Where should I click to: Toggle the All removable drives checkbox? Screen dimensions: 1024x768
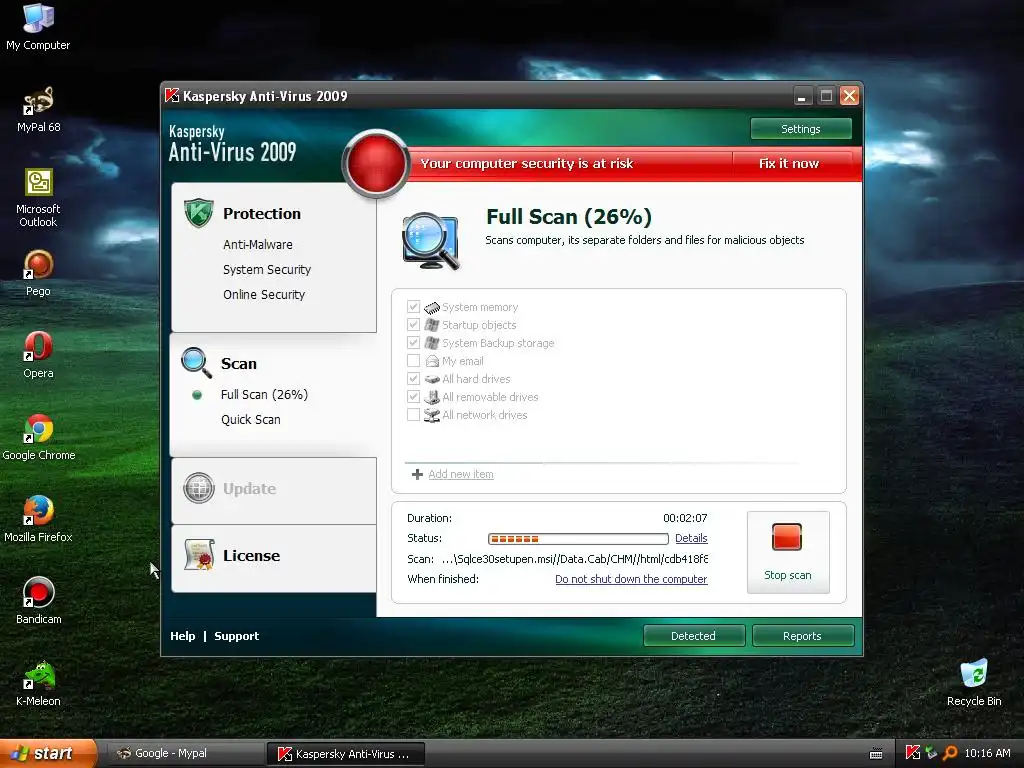click(x=413, y=396)
